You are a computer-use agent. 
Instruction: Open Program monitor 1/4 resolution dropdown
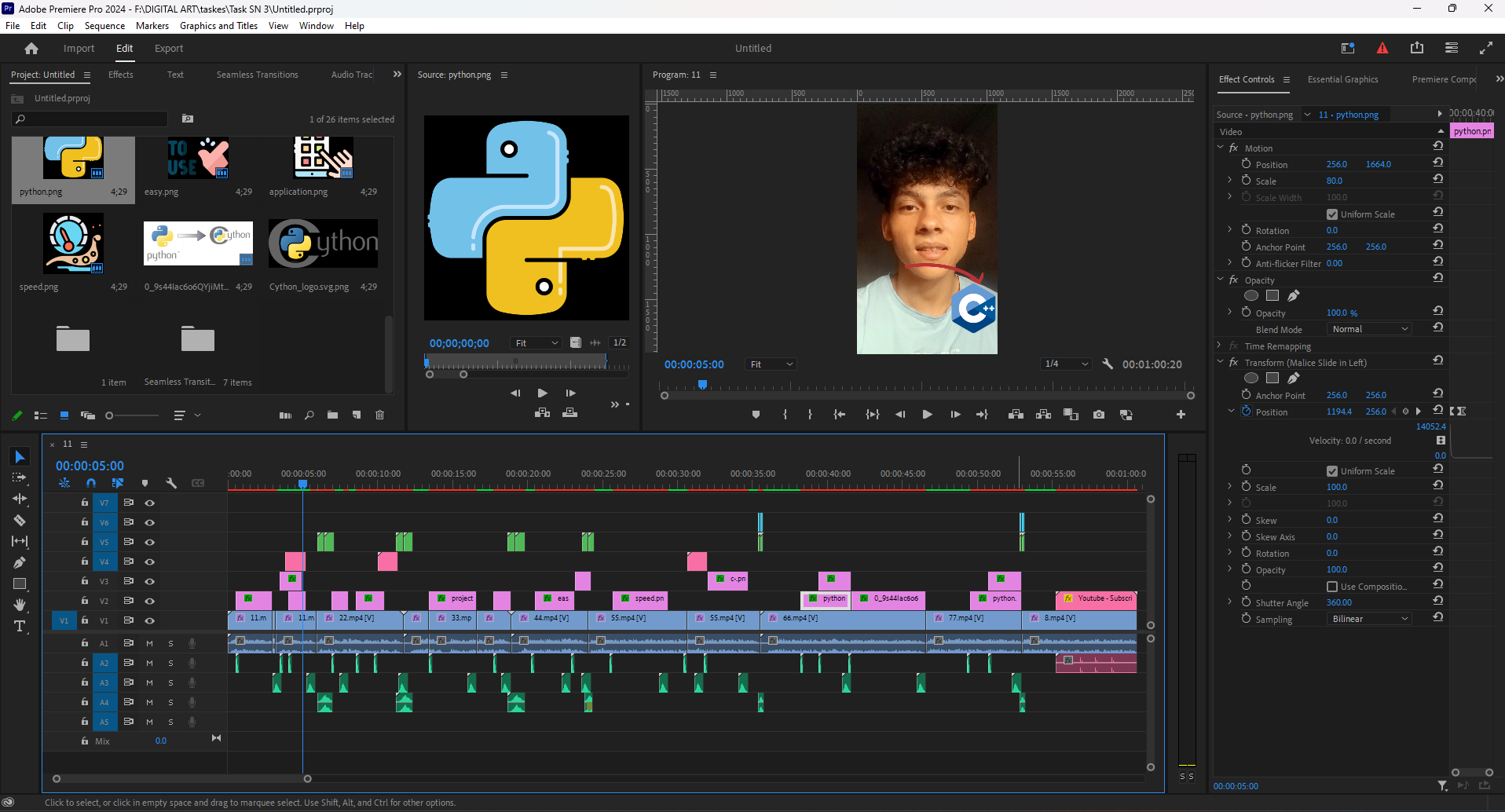[x=1066, y=364]
